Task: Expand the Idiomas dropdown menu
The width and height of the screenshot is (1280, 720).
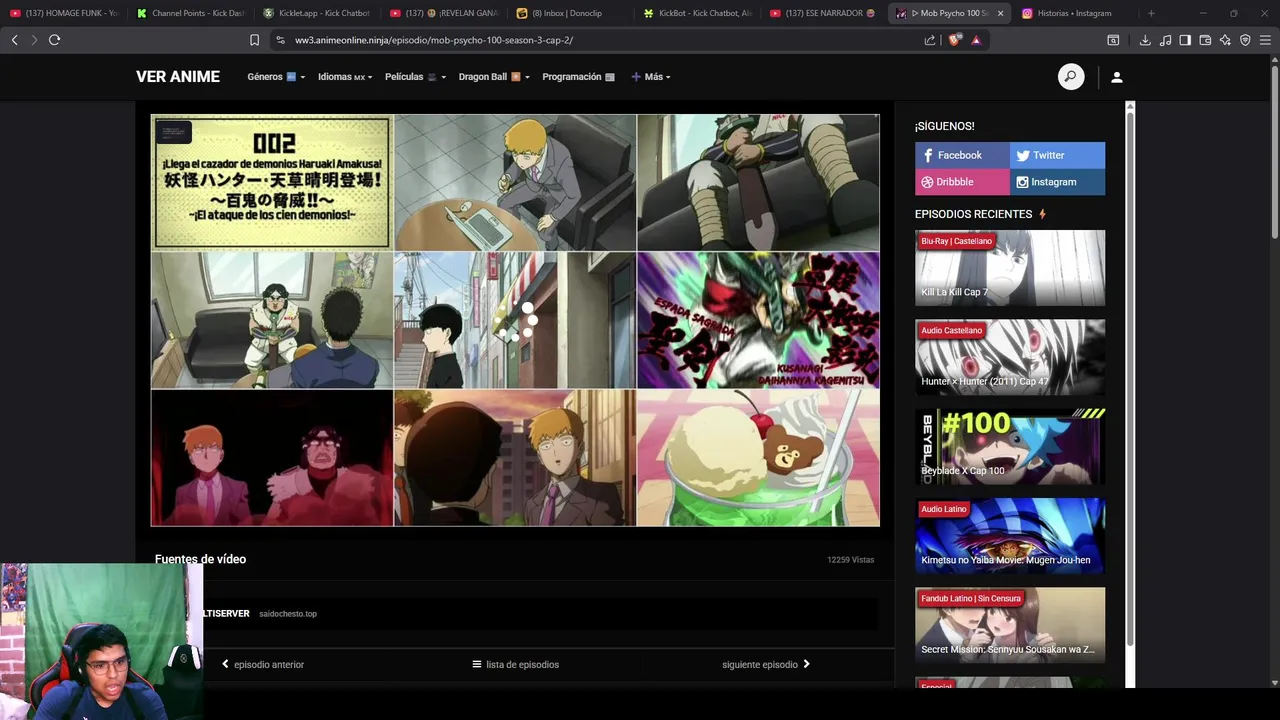Action: [345, 77]
